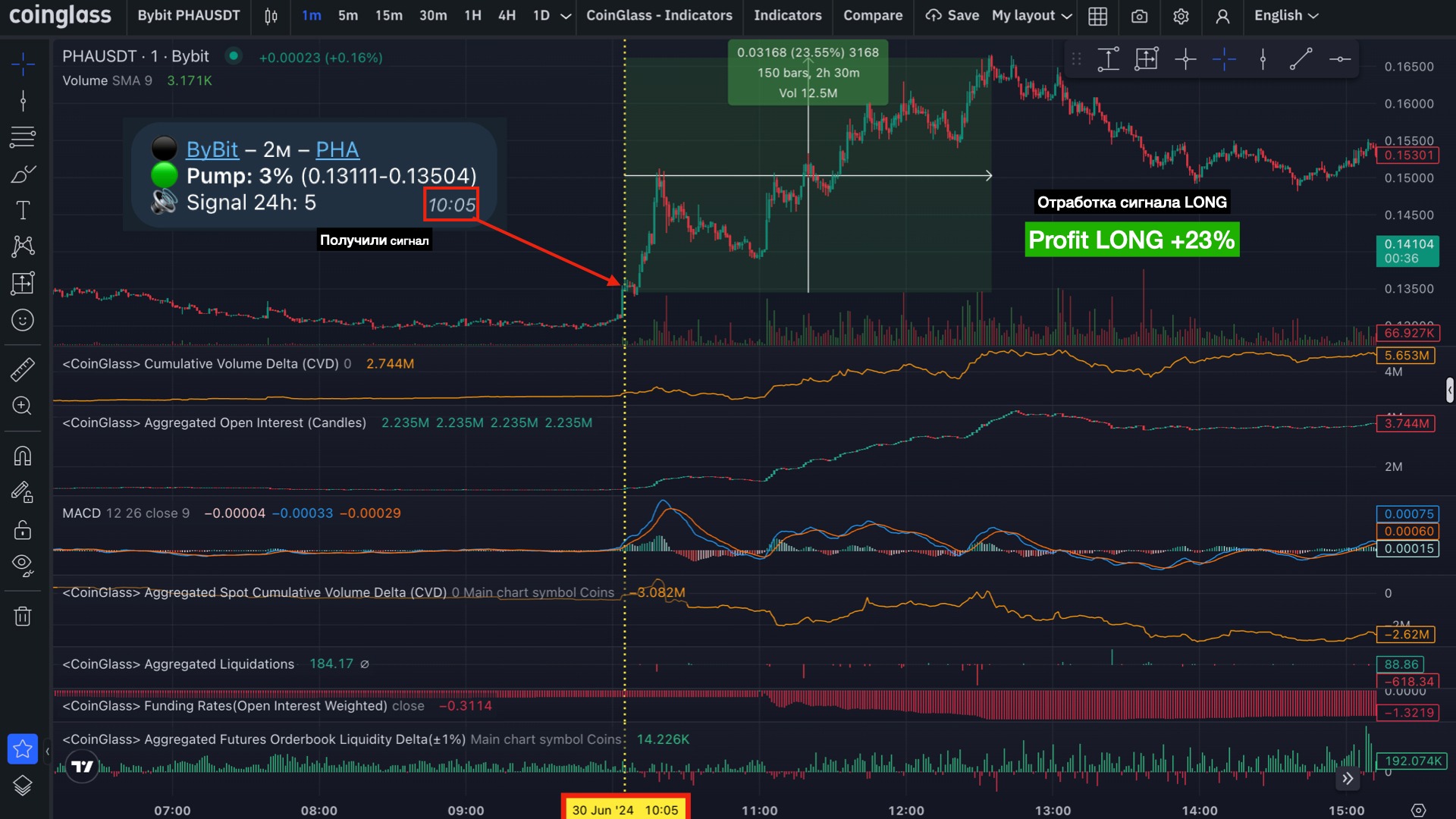Viewport: 1456px width, 819px height.
Task: Click the Indicators button
Action: pyautogui.click(x=787, y=16)
